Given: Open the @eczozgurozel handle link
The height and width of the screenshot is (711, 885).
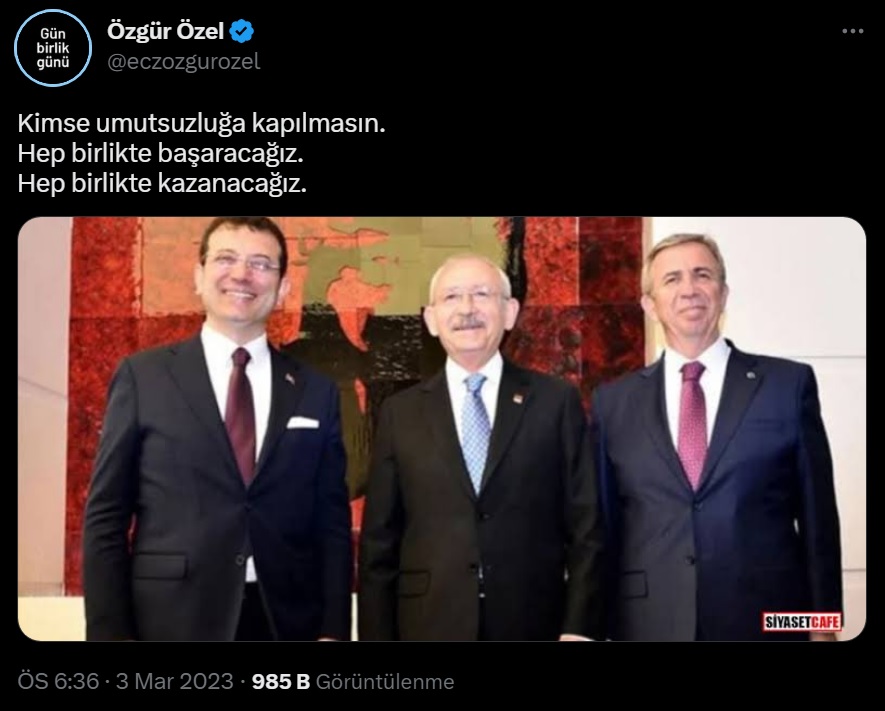Looking at the screenshot, I should tap(183, 62).
